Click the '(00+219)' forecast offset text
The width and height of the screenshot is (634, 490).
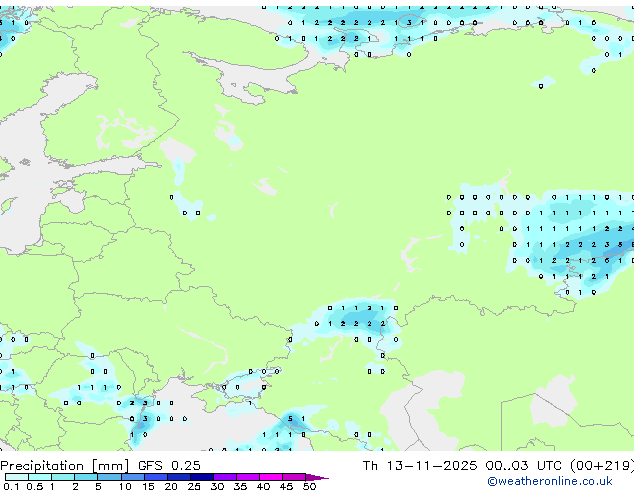[602, 466]
